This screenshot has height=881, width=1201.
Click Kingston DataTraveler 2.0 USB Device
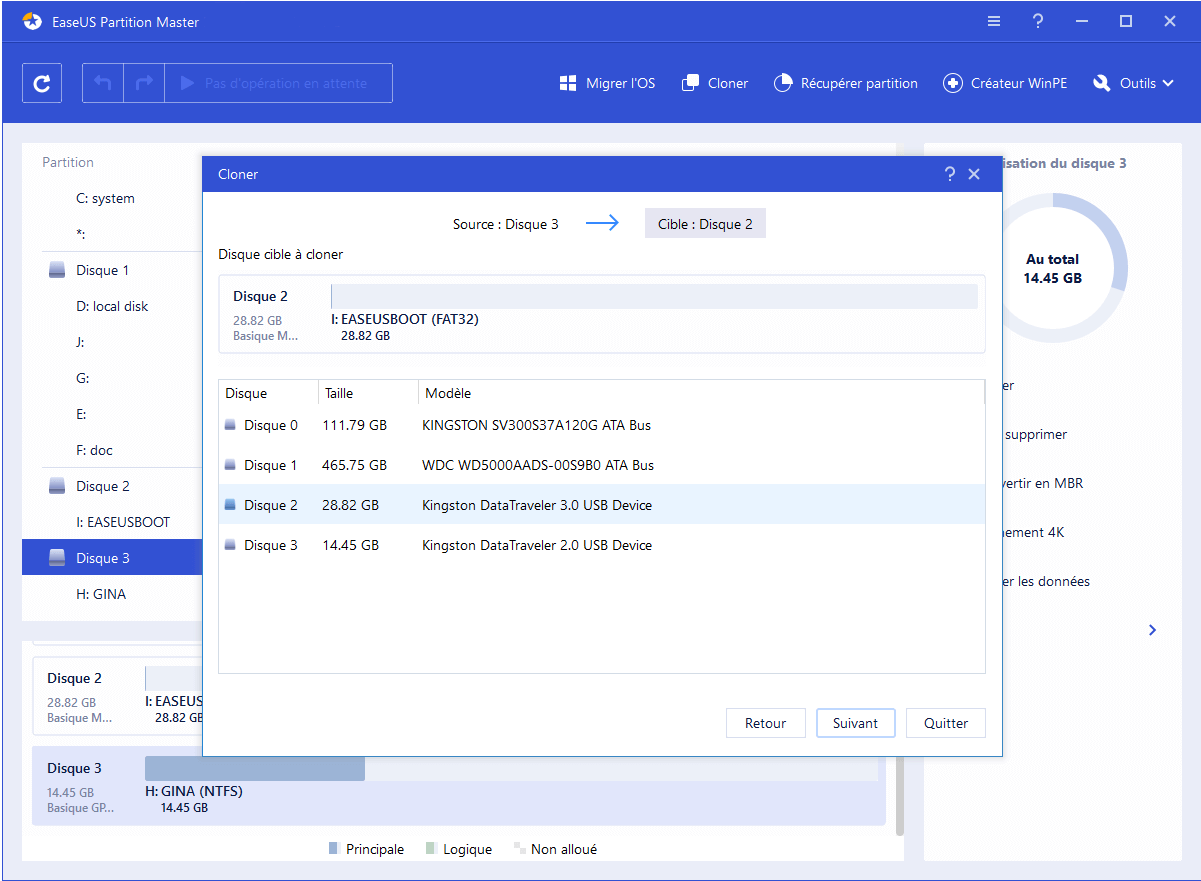[537, 545]
